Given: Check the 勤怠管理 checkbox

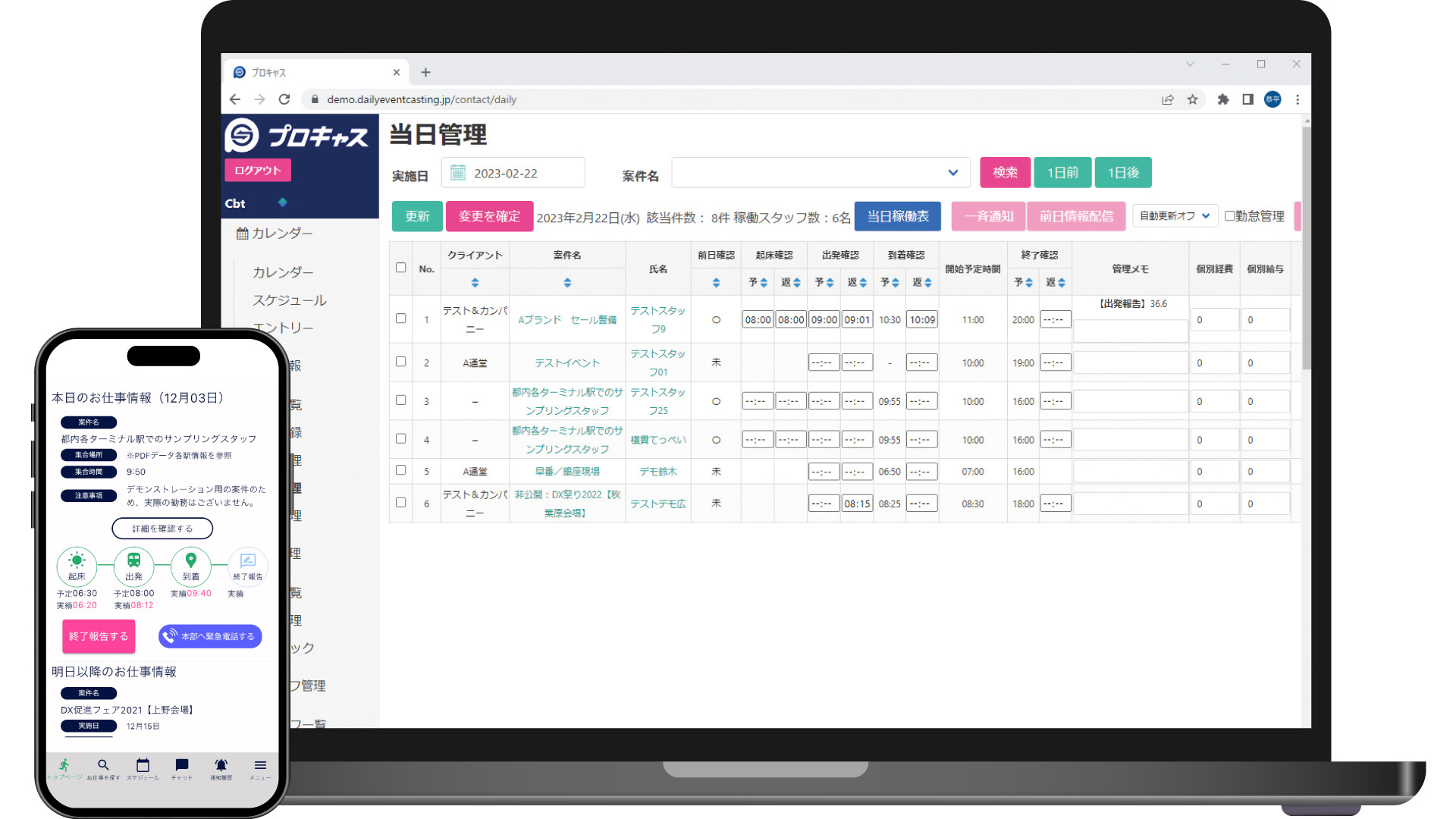Looking at the screenshot, I should (x=1230, y=216).
